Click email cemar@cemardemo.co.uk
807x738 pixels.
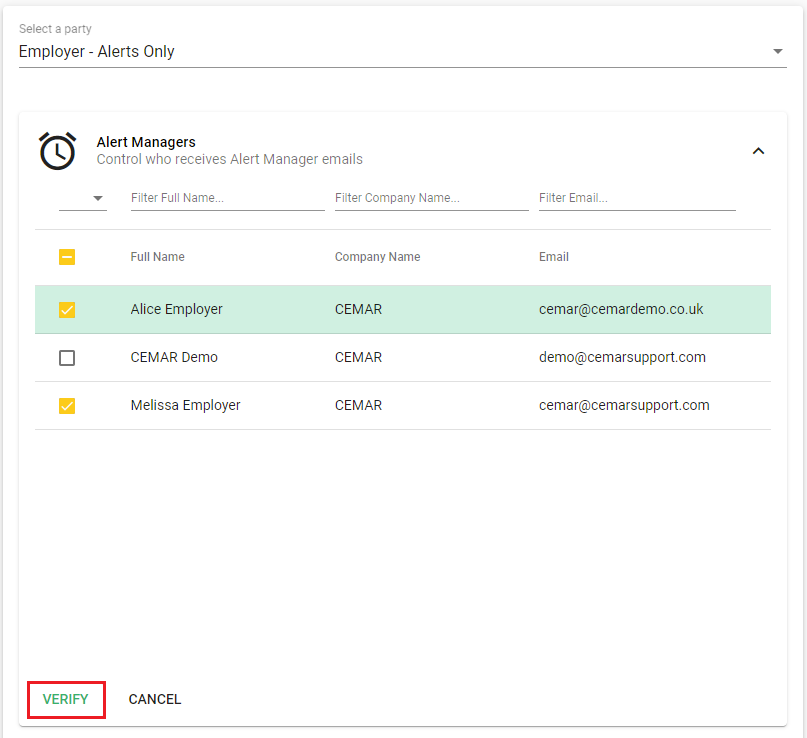(x=621, y=309)
